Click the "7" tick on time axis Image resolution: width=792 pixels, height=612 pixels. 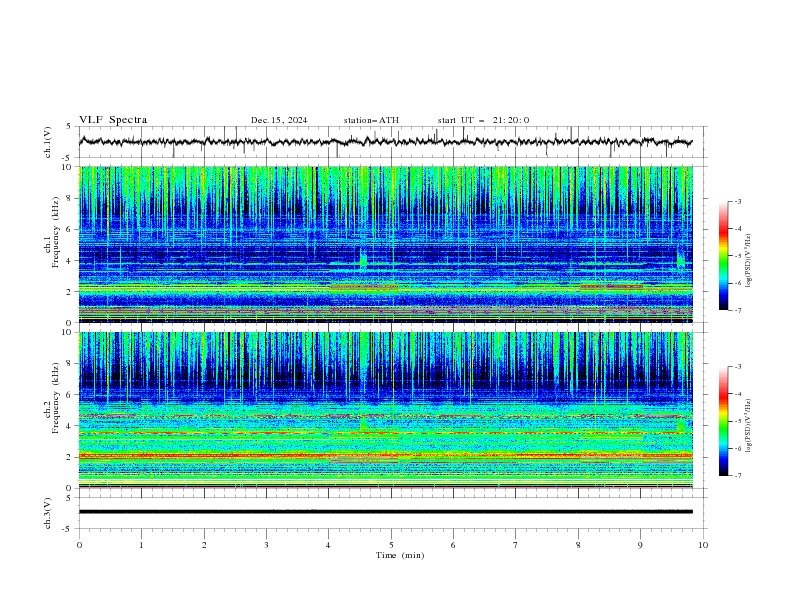(x=516, y=545)
